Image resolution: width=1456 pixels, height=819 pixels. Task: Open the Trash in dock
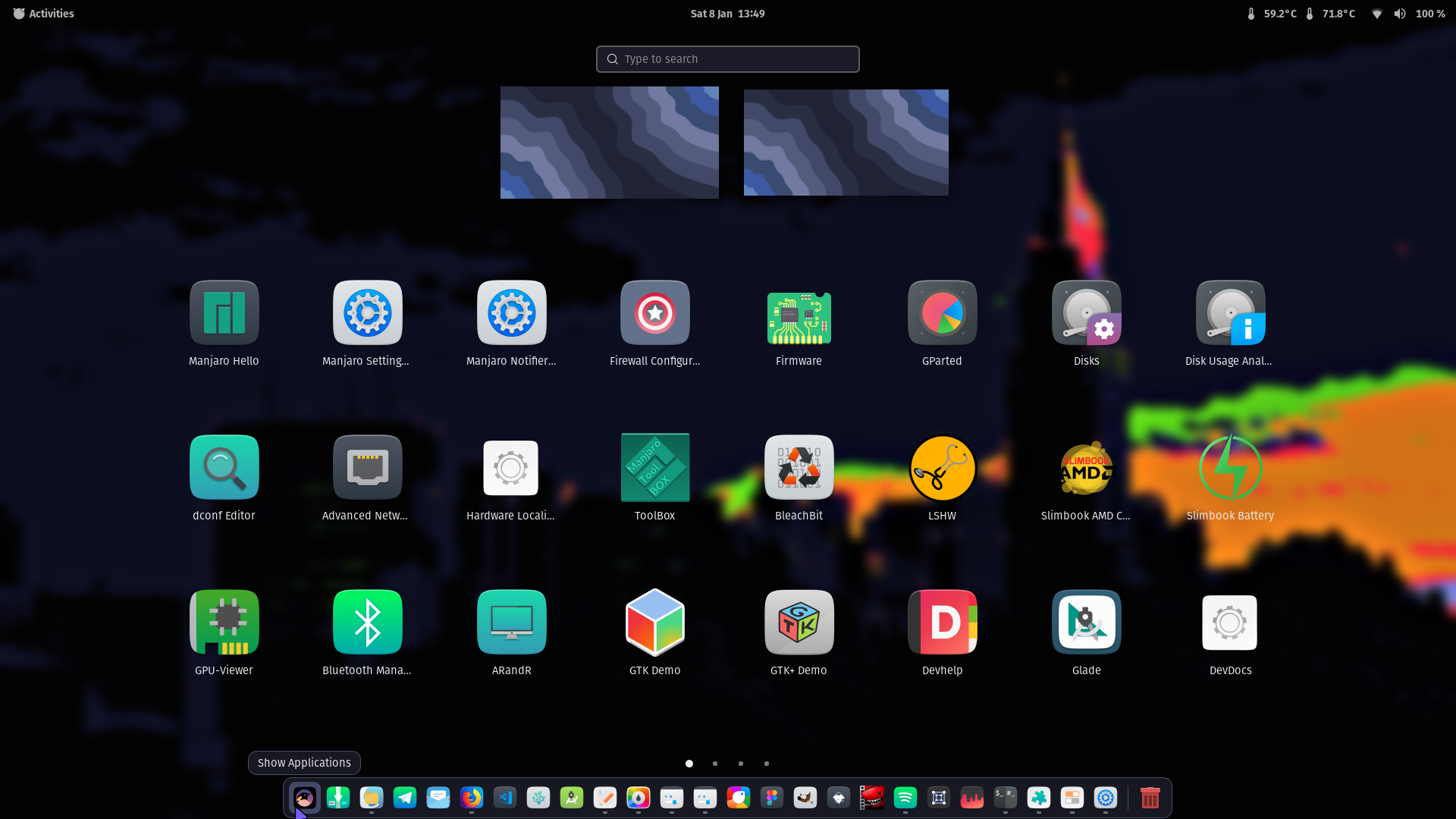pyautogui.click(x=1150, y=798)
